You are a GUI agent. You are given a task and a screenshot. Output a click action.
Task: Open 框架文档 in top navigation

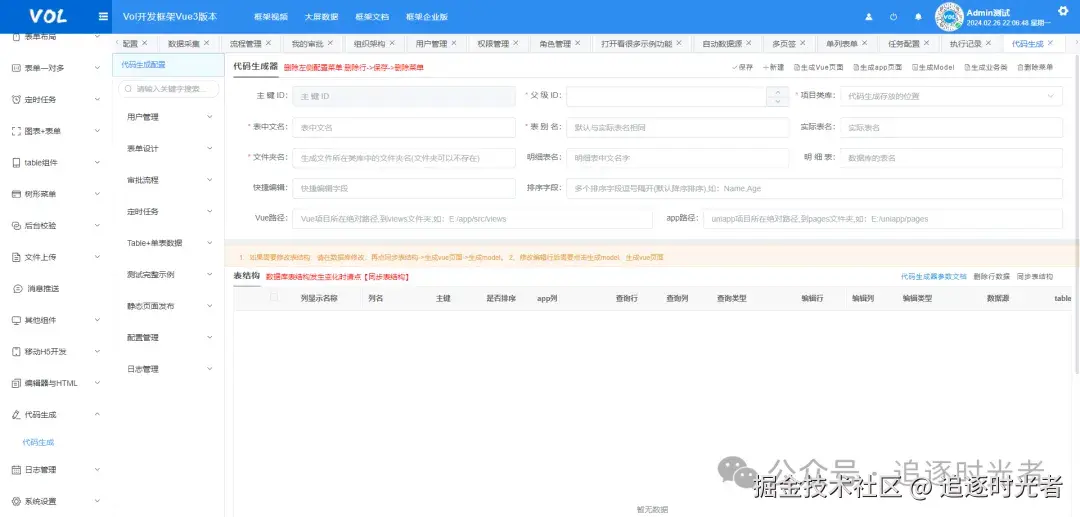coord(372,17)
